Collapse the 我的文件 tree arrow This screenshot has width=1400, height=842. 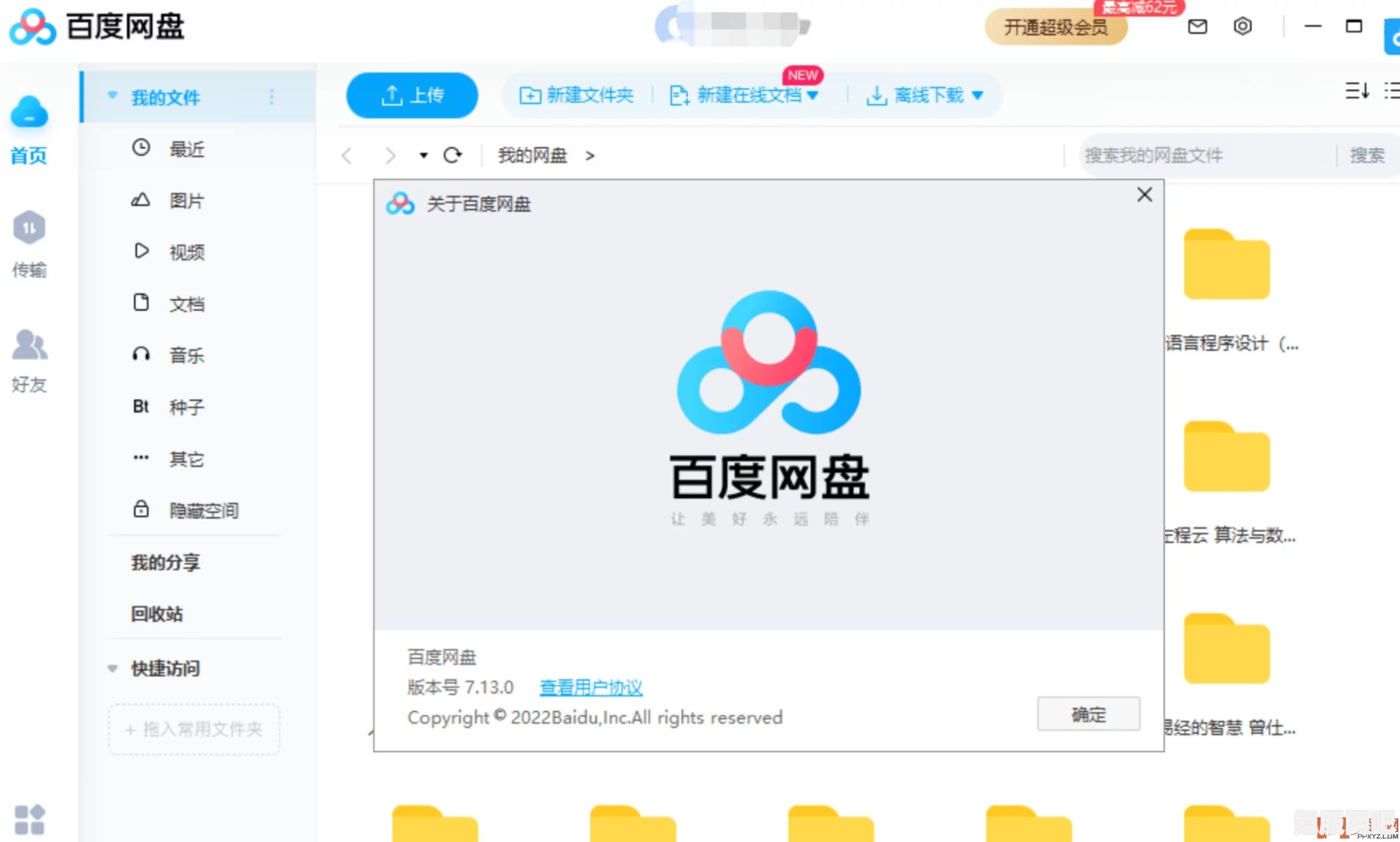(x=112, y=95)
